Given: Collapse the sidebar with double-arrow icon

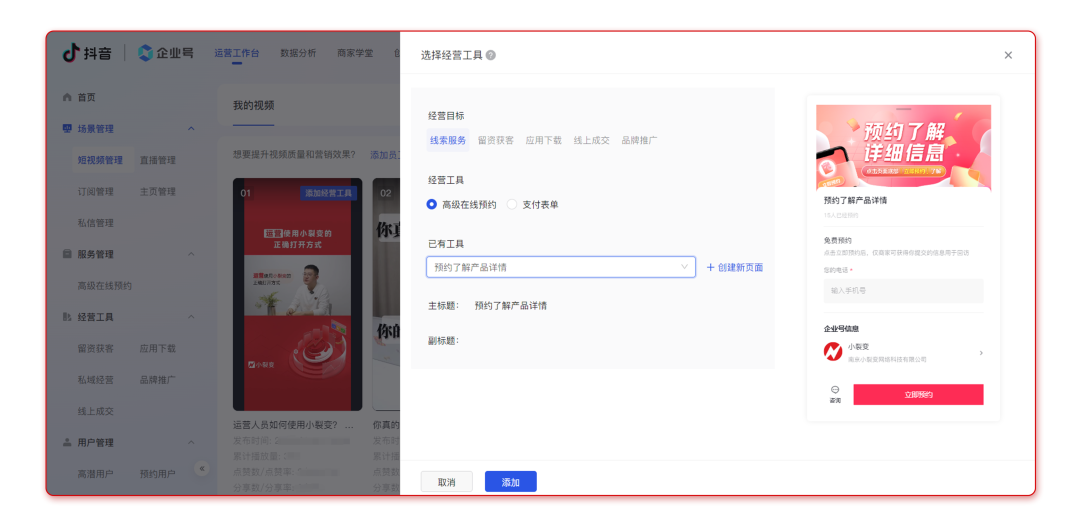Looking at the screenshot, I should (x=201, y=468).
